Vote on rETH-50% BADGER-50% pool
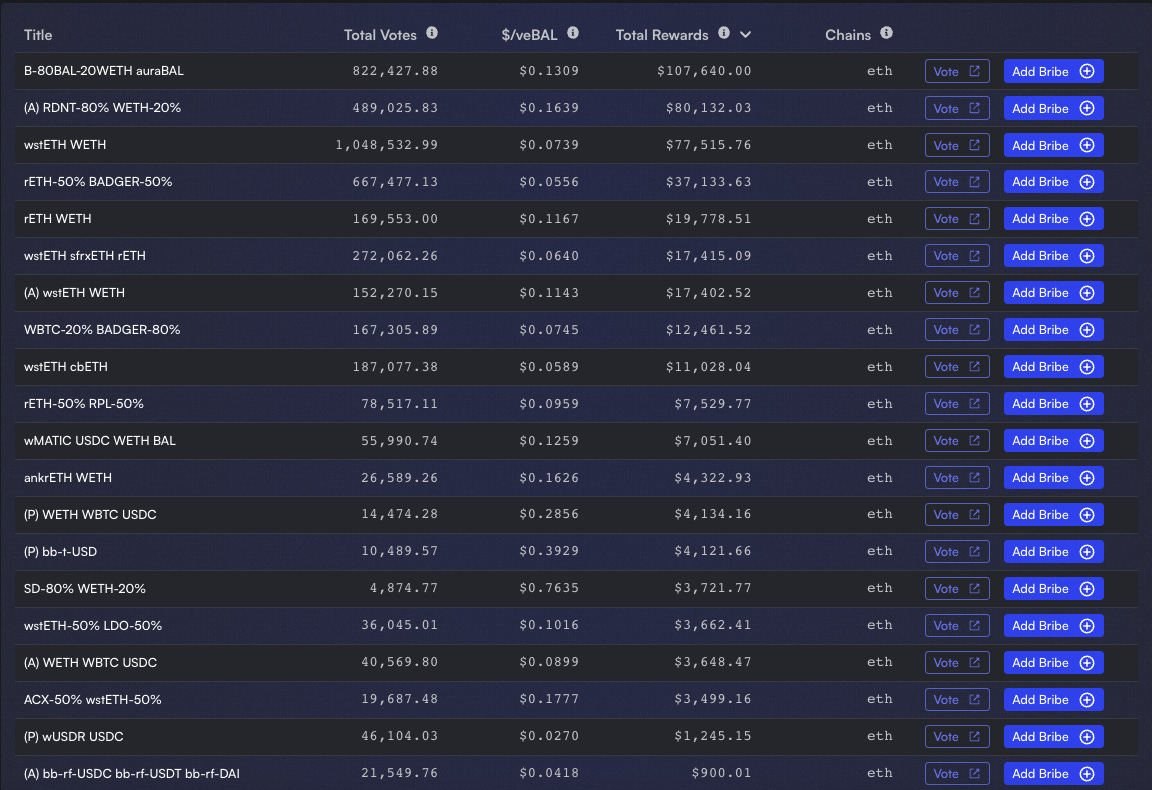Viewport: 1152px width, 790px height. point(957,182)
